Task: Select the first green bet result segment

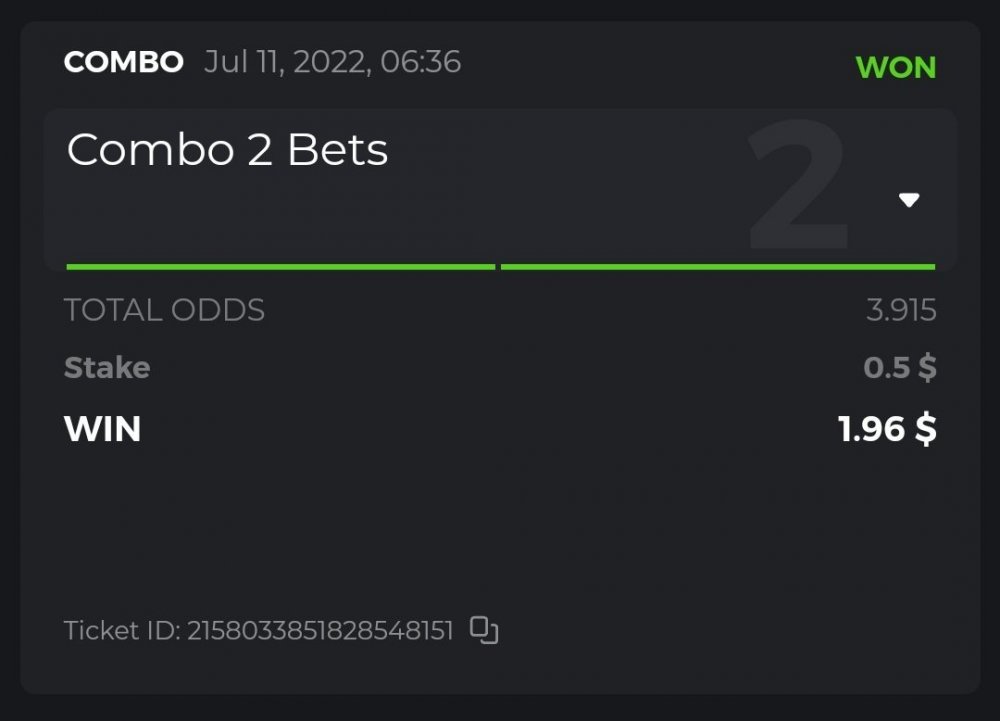Action: pyautogui.click(x=280, y=267)
